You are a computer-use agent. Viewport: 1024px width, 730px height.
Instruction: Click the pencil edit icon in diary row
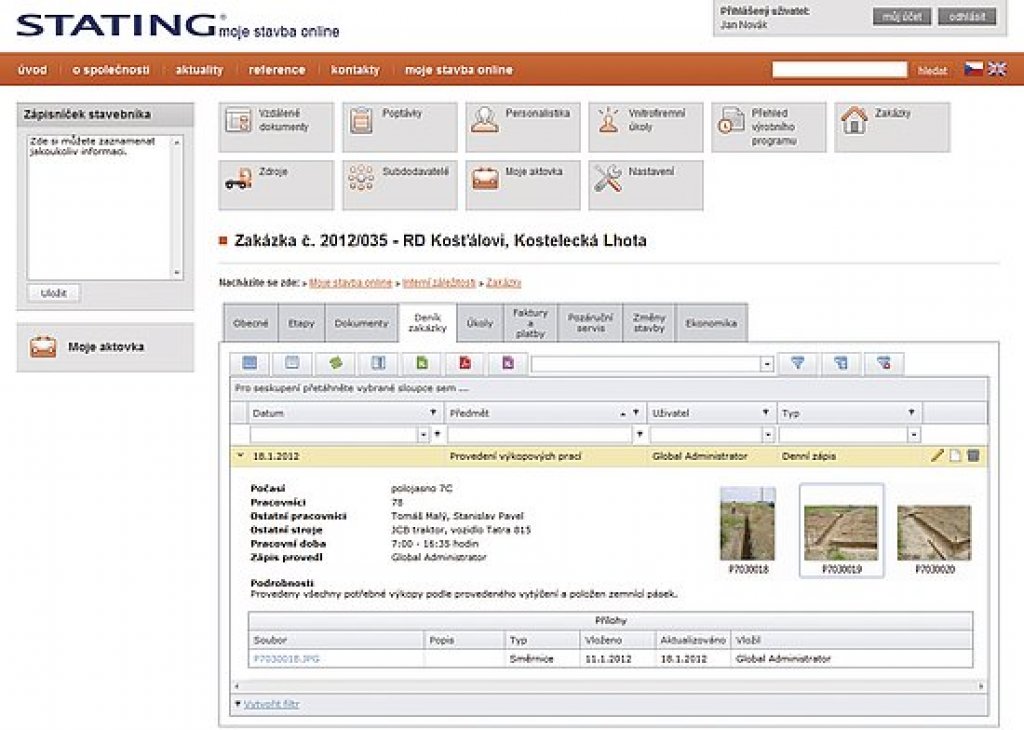(x=937, y=456)
